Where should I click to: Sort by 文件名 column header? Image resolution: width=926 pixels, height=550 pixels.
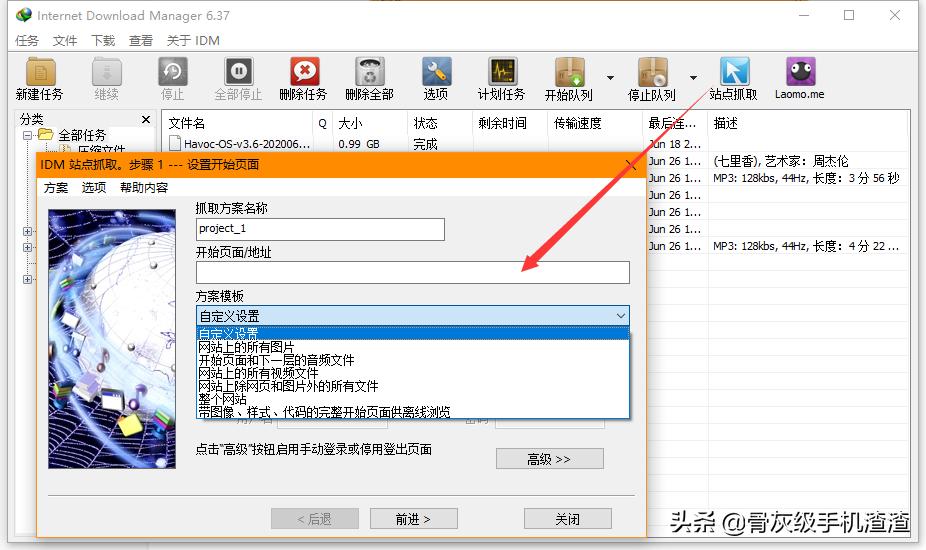237,123
